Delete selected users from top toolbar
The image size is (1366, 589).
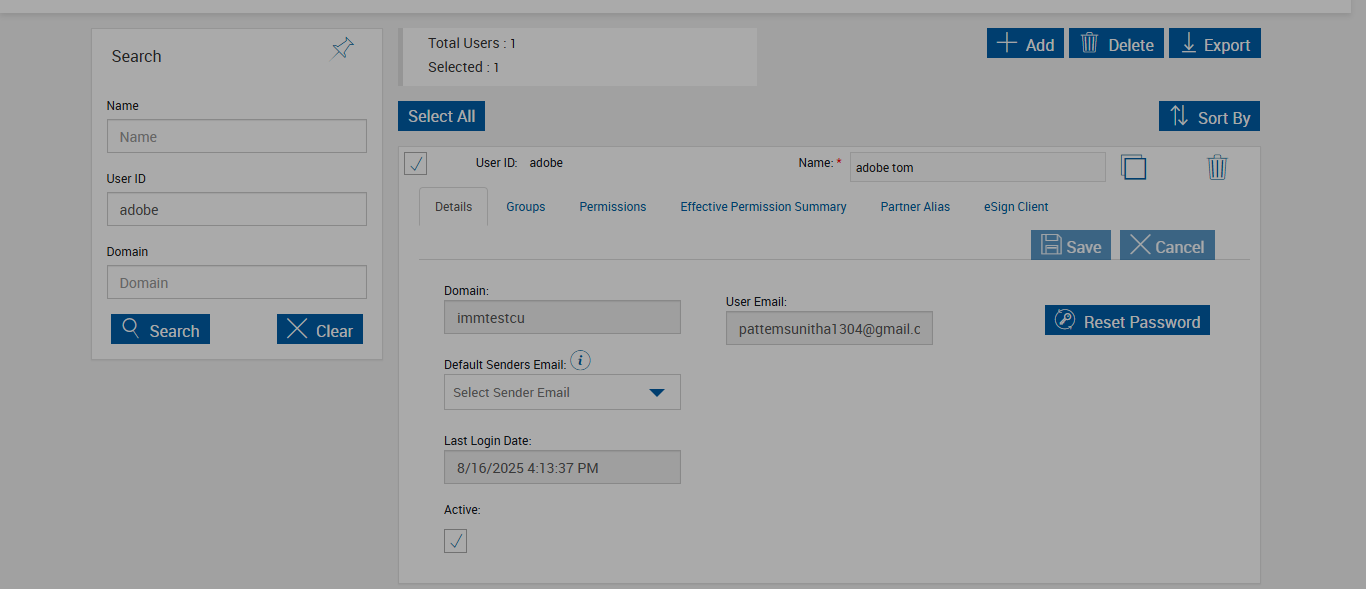[x=1116, y=44]
